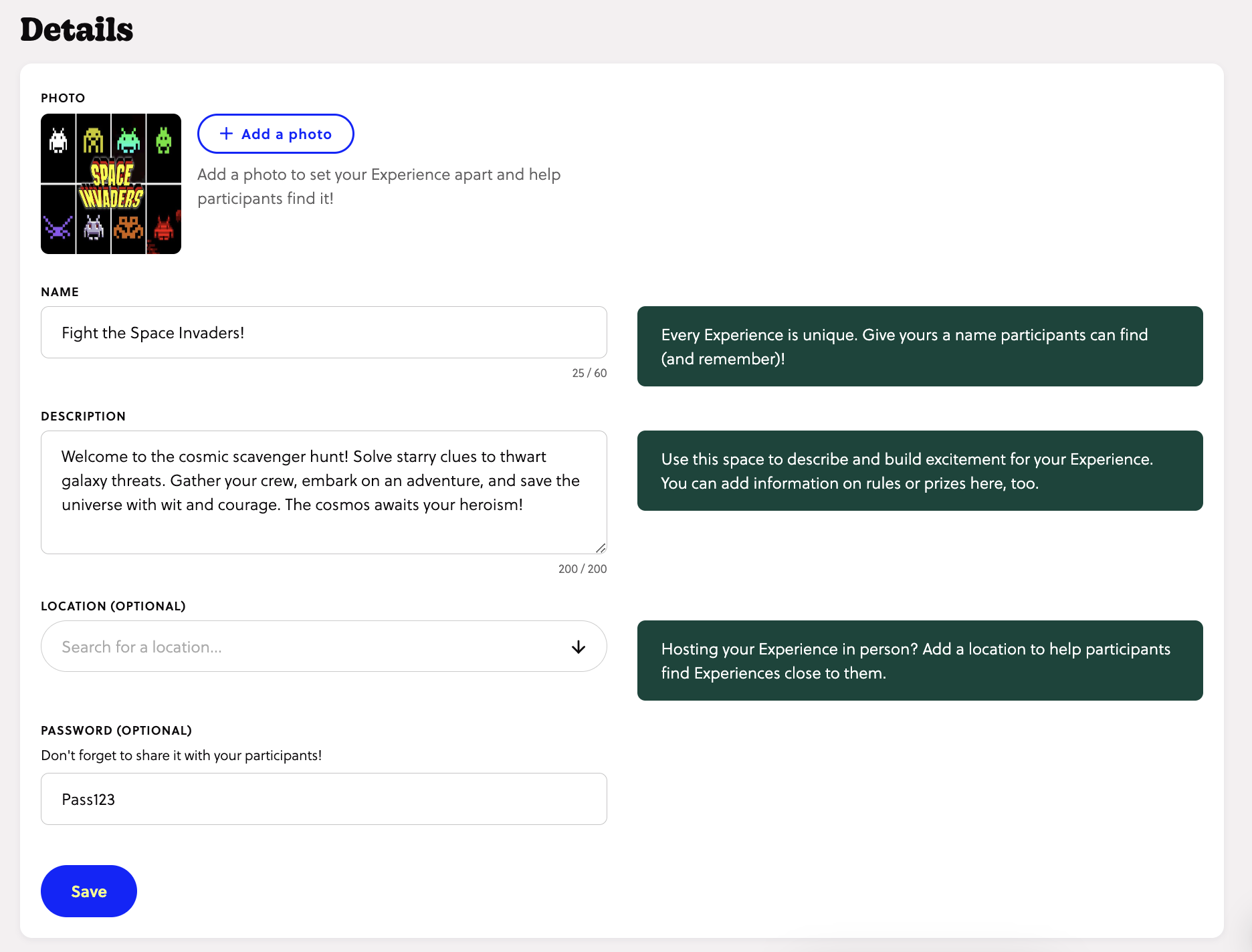Click the Details page heading
Image resolution: width=1252 pixels, height=952 pixels.
[76, 30]
